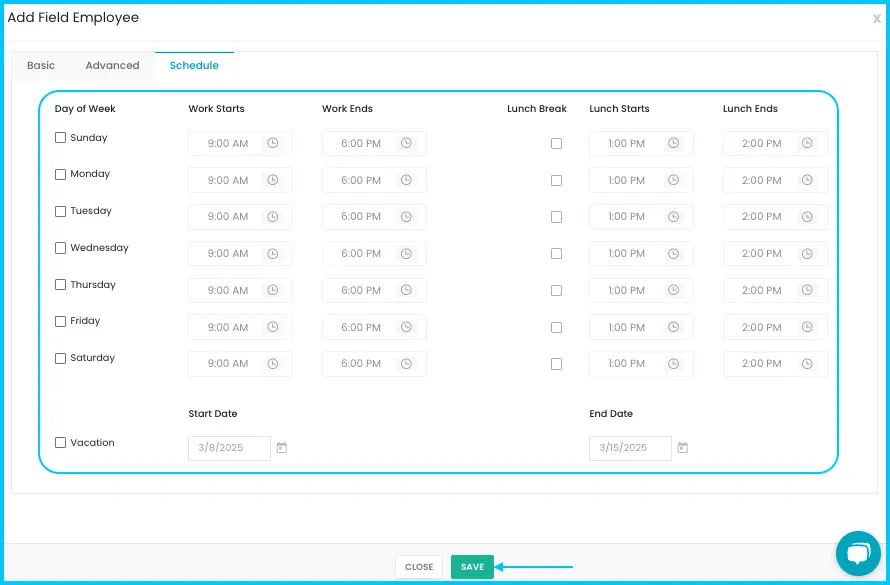Click the vacation Start Date field
Image resolution: width=890 pixels, height=585 pixels.
pyautogui.click(x=229, y=448)
